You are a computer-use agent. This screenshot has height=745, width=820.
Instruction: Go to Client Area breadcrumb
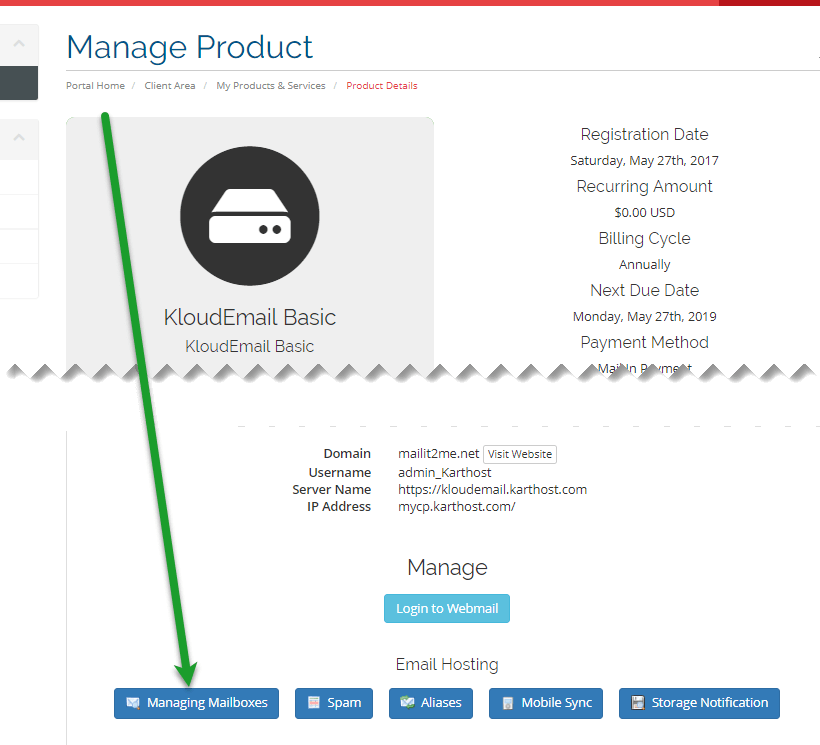point(170,86)
